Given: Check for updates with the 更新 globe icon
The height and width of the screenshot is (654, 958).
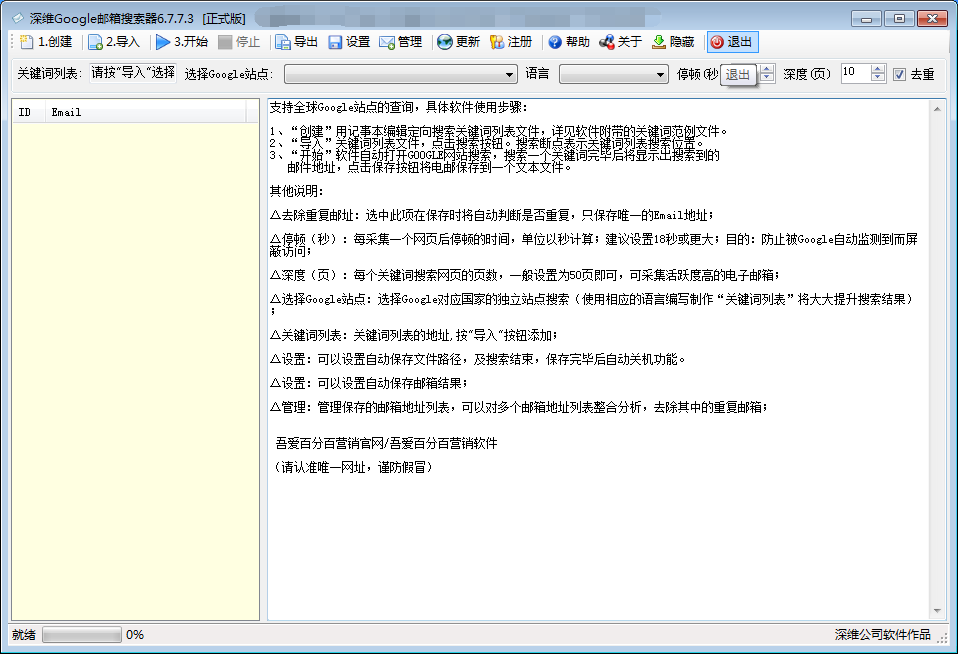Looking at the screenshot, I should point(445,42).
